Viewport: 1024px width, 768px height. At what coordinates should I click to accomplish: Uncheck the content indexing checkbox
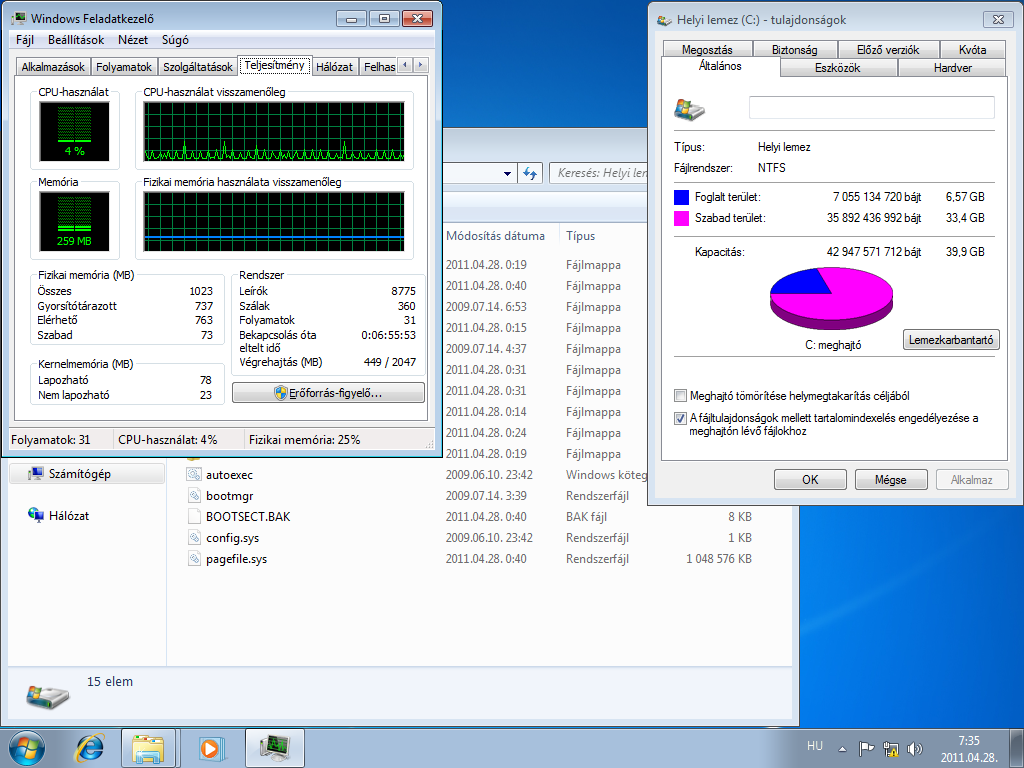pyautogui.click(x=680, y=418)
